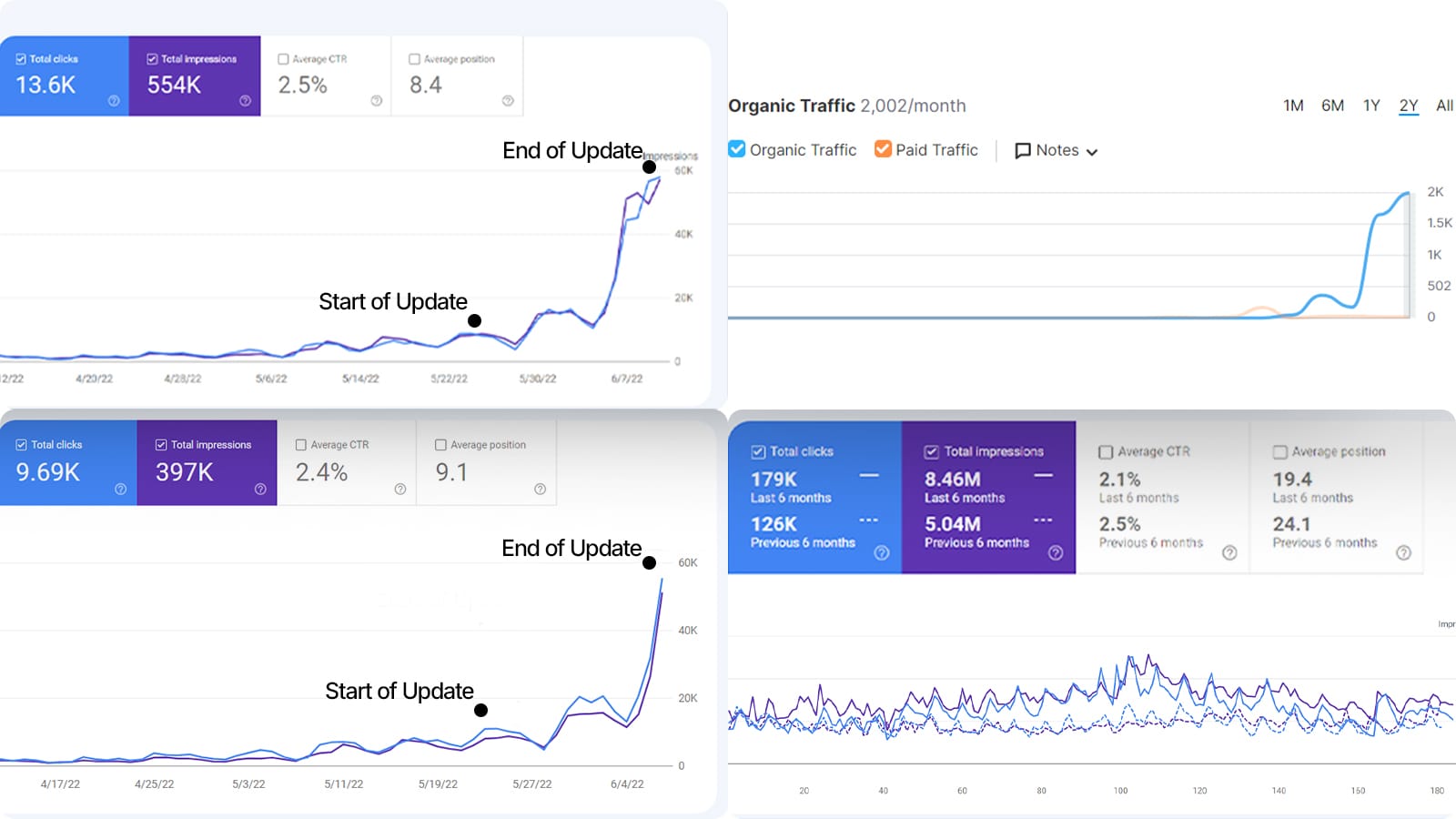
Task: Toggle the Paid Traffic checkbox
Action: 883,149
